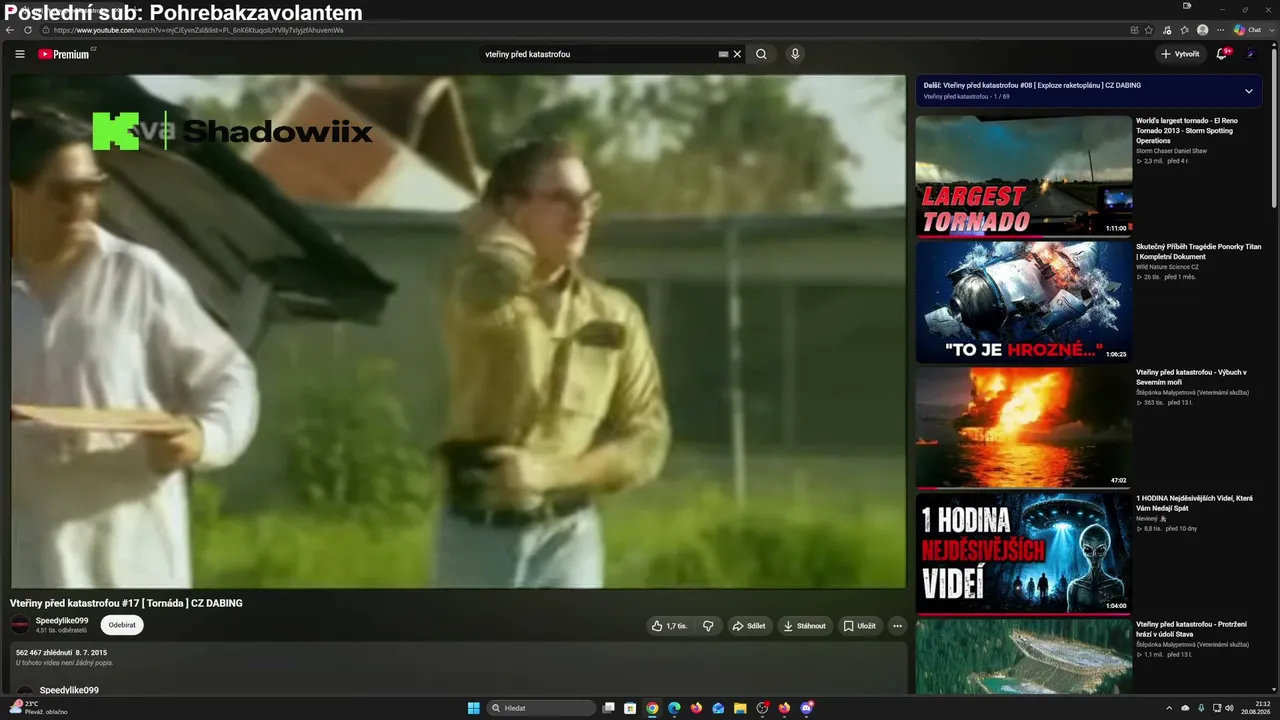Open the taskbar clock and date
The image size is (1280, 720).
pyautogui.click(x=1255, y=708)
